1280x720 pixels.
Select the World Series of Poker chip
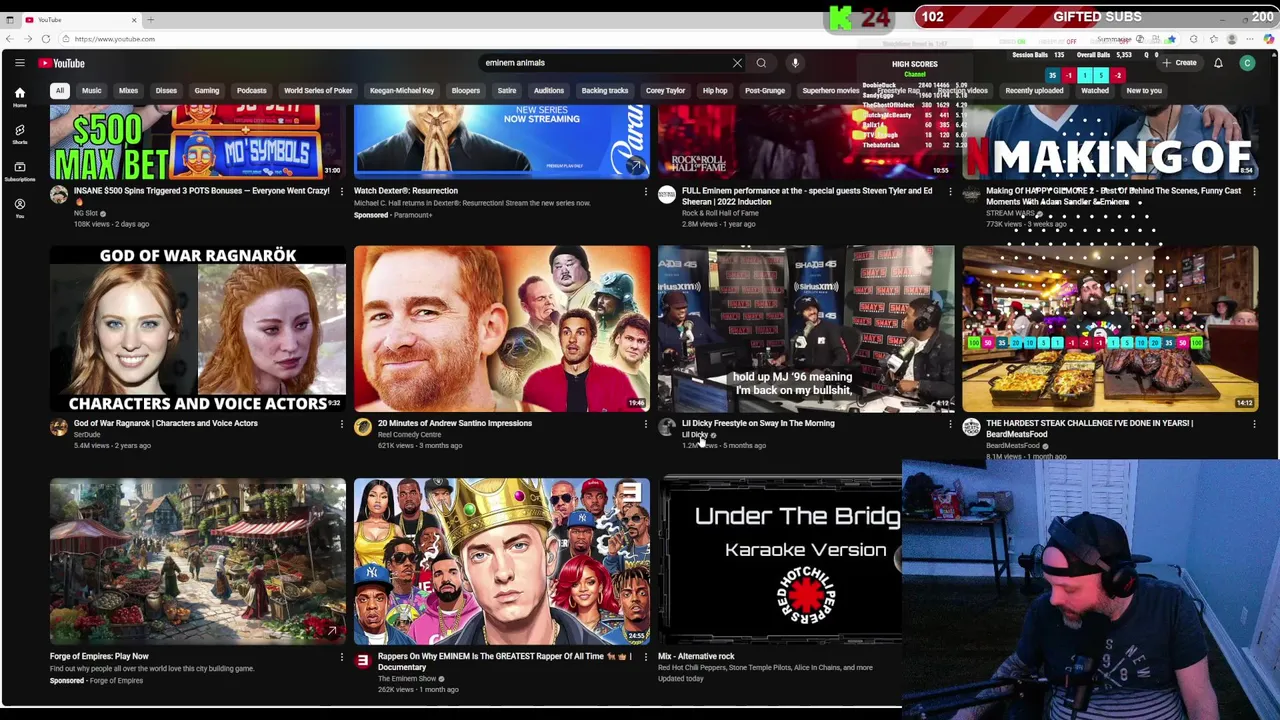pyautogui.click(x=317, y=91)
